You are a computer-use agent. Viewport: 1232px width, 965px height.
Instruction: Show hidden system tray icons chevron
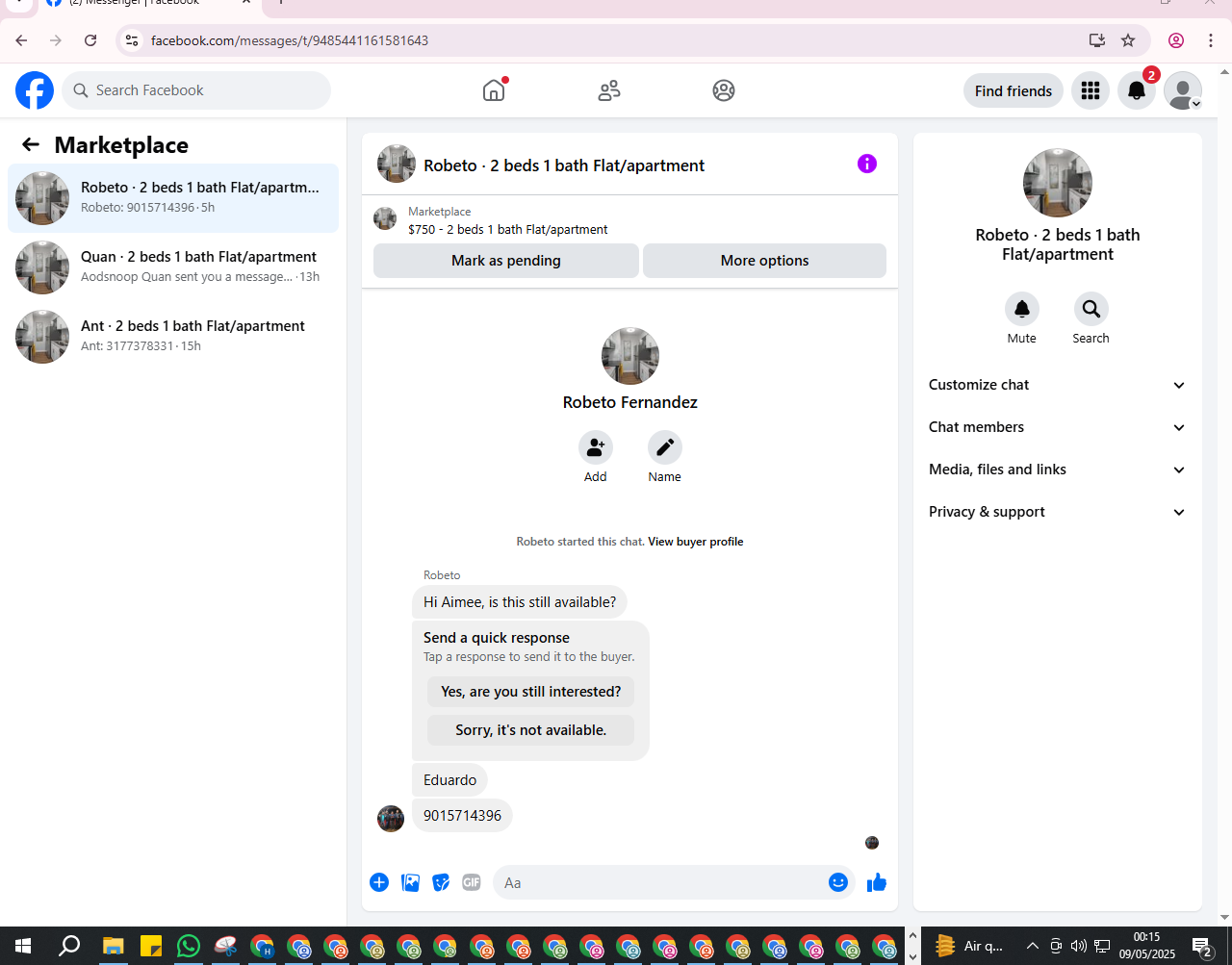click(x=1033, y=946)
